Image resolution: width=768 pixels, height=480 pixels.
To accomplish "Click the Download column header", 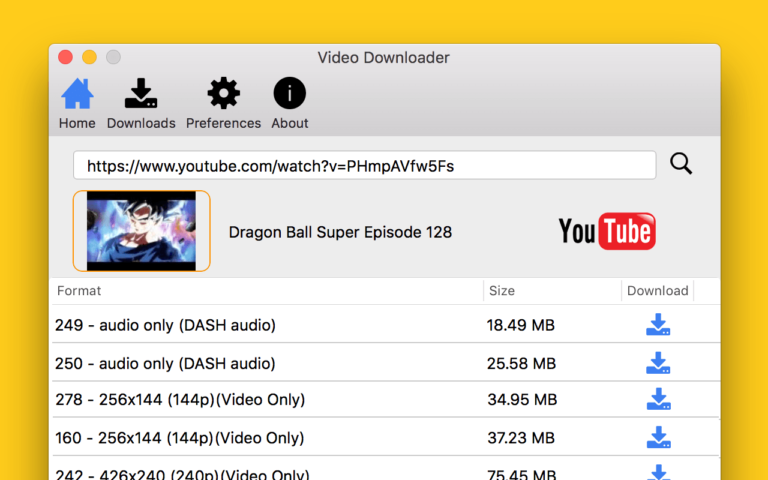I will (x=657, y=291).
